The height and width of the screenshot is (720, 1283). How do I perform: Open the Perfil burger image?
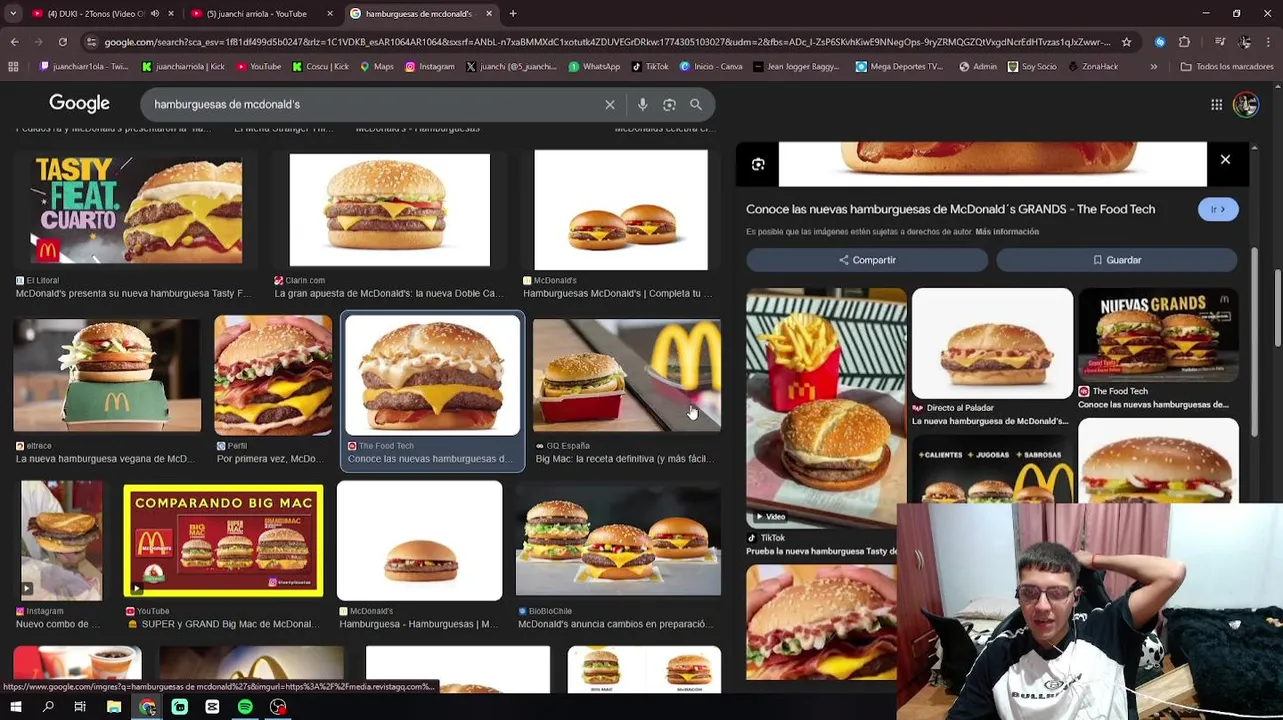(x=272, y=376)
